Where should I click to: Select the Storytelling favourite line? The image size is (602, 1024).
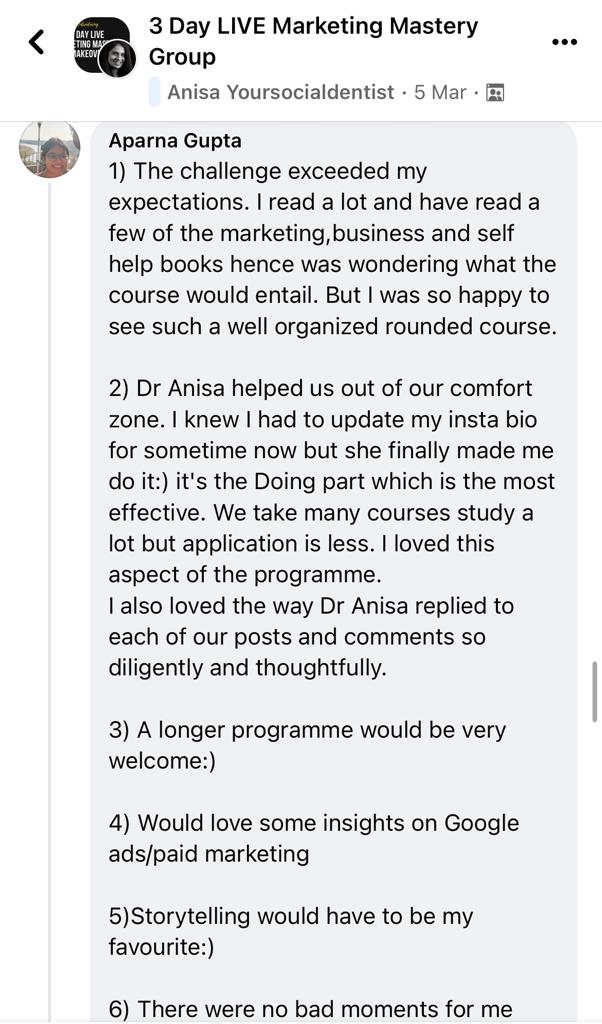pos(290,931)
